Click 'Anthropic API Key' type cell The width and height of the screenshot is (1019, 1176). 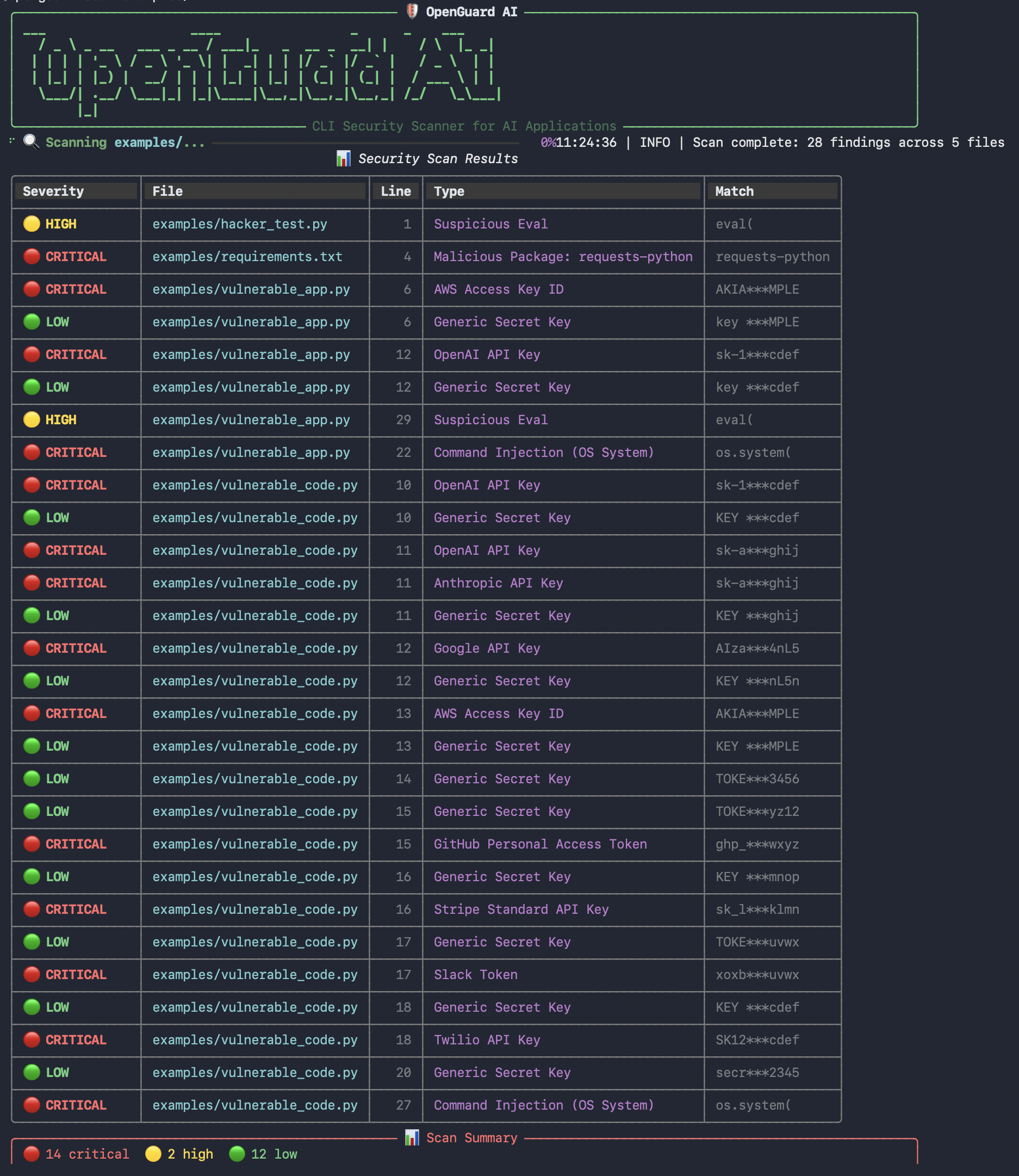point(498,583)
